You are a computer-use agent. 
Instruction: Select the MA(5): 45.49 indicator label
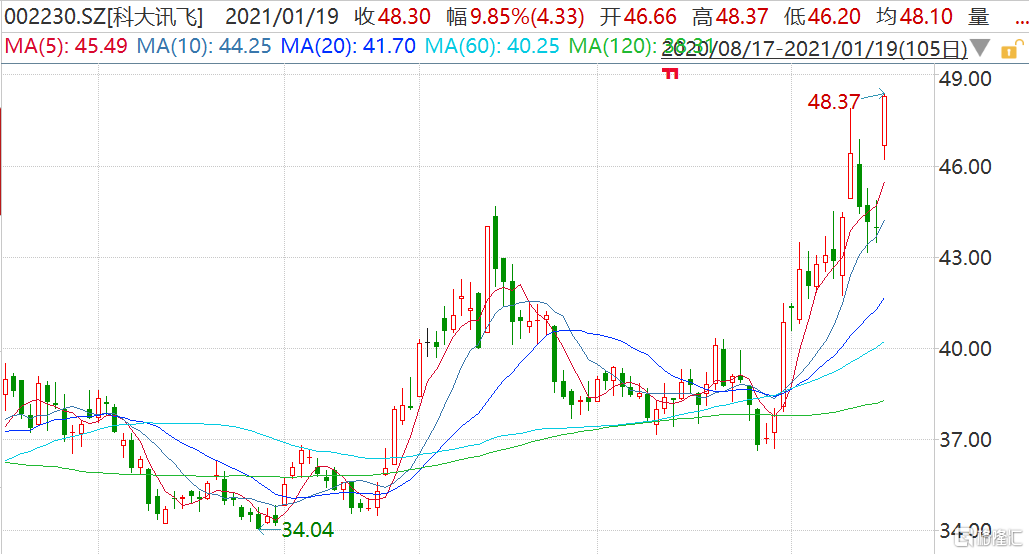(x=66, y=46)
